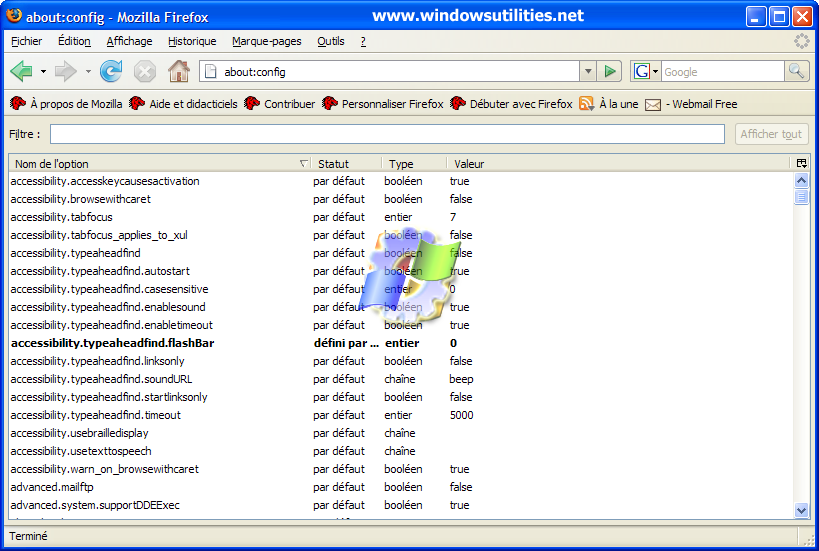Viewport: 819px width, 551px height.
Task: Open the Historique menu
Action: point(192,41)
